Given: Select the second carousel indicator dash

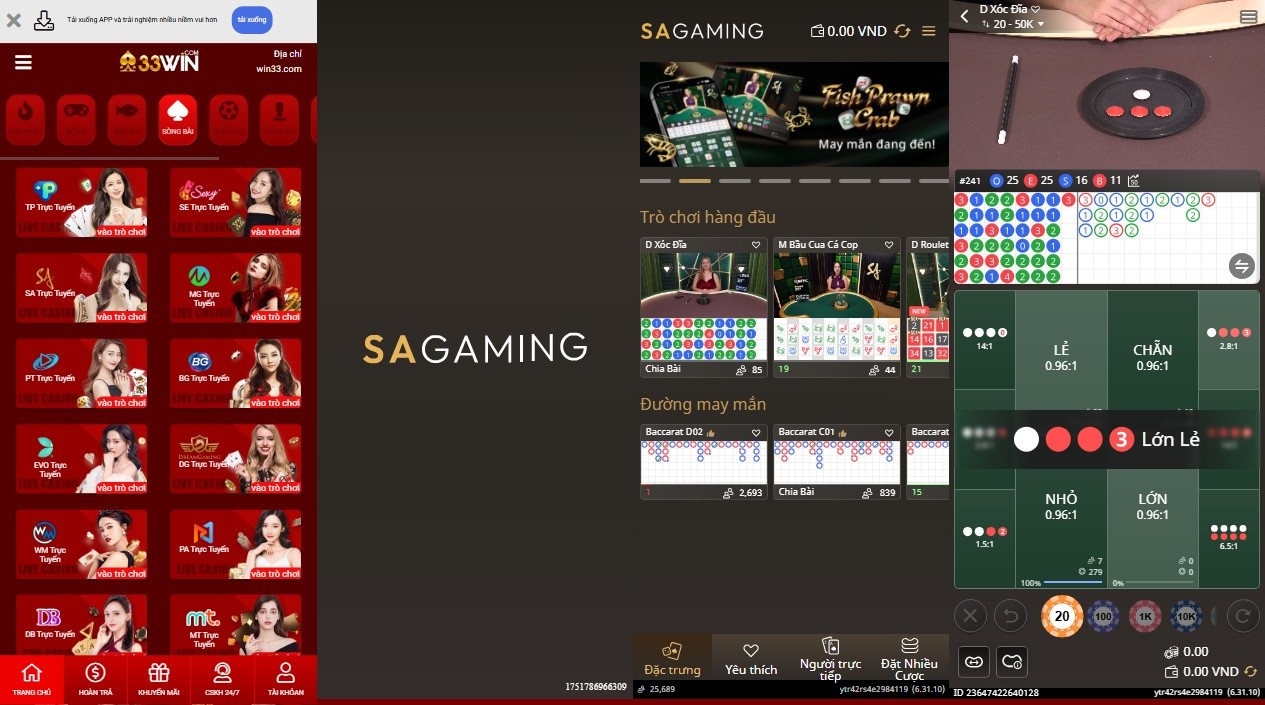Looking at the screenshot, I should tap(695, 181).
